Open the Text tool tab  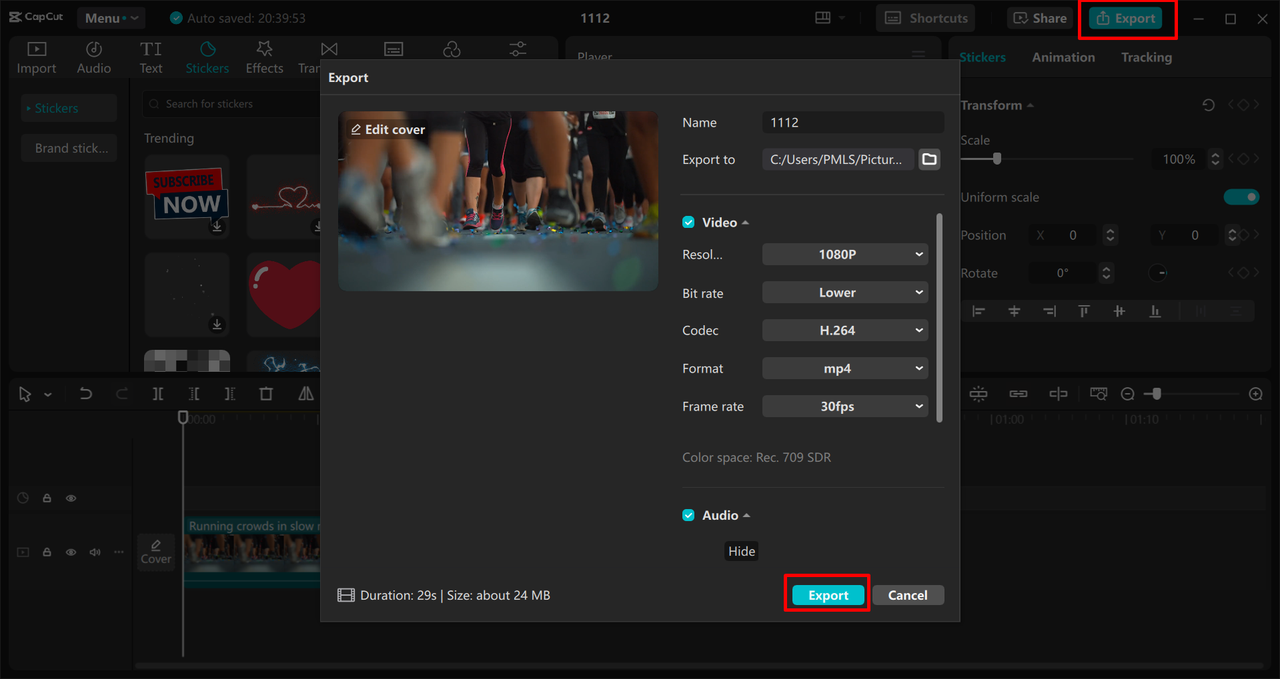(x=151, y=58)
